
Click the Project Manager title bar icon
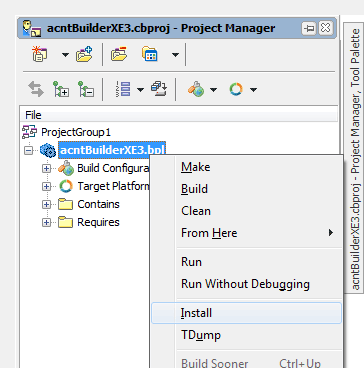(x=32, y=28)
